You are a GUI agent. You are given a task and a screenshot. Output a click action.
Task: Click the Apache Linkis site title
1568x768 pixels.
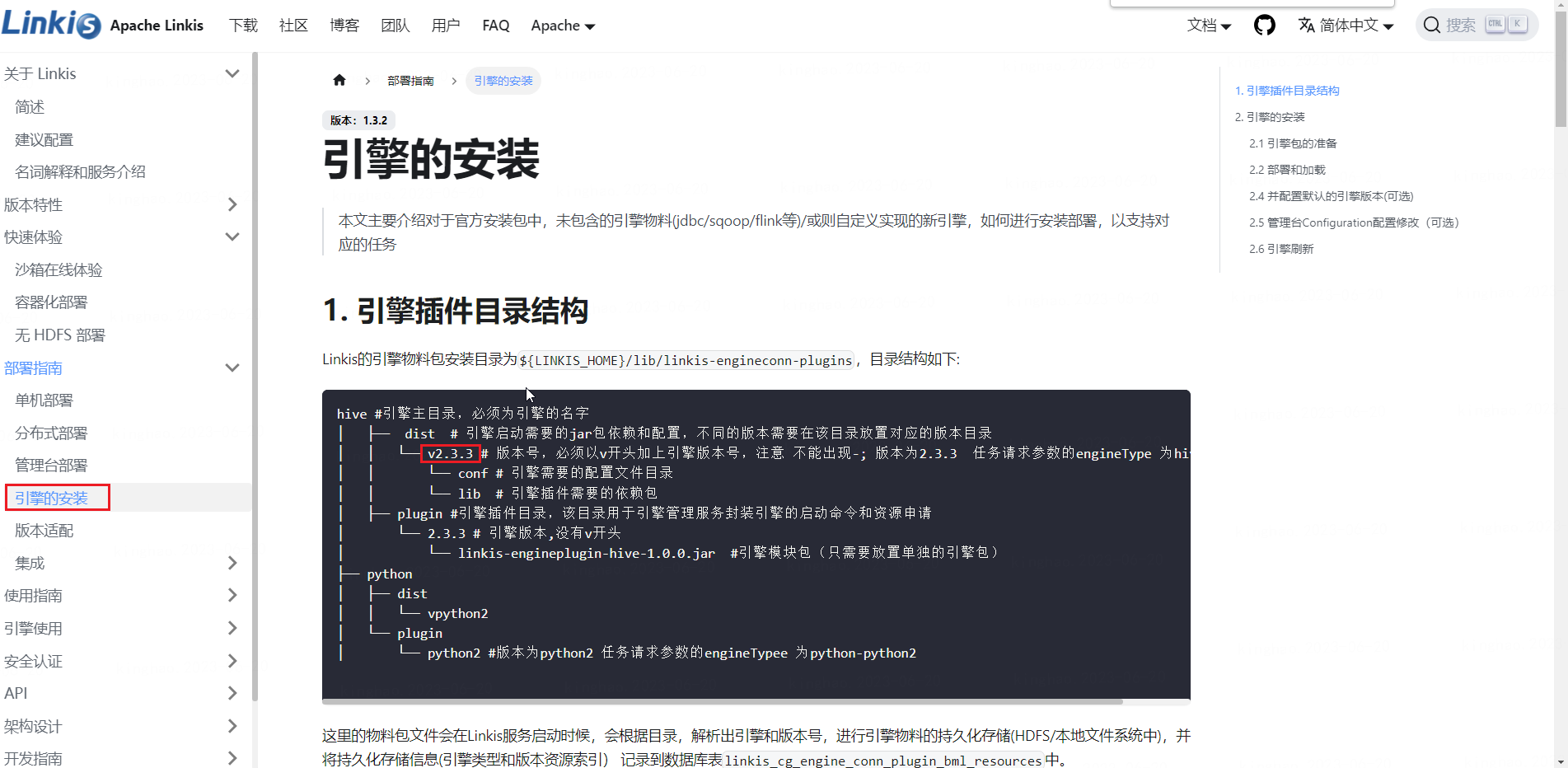157,26
